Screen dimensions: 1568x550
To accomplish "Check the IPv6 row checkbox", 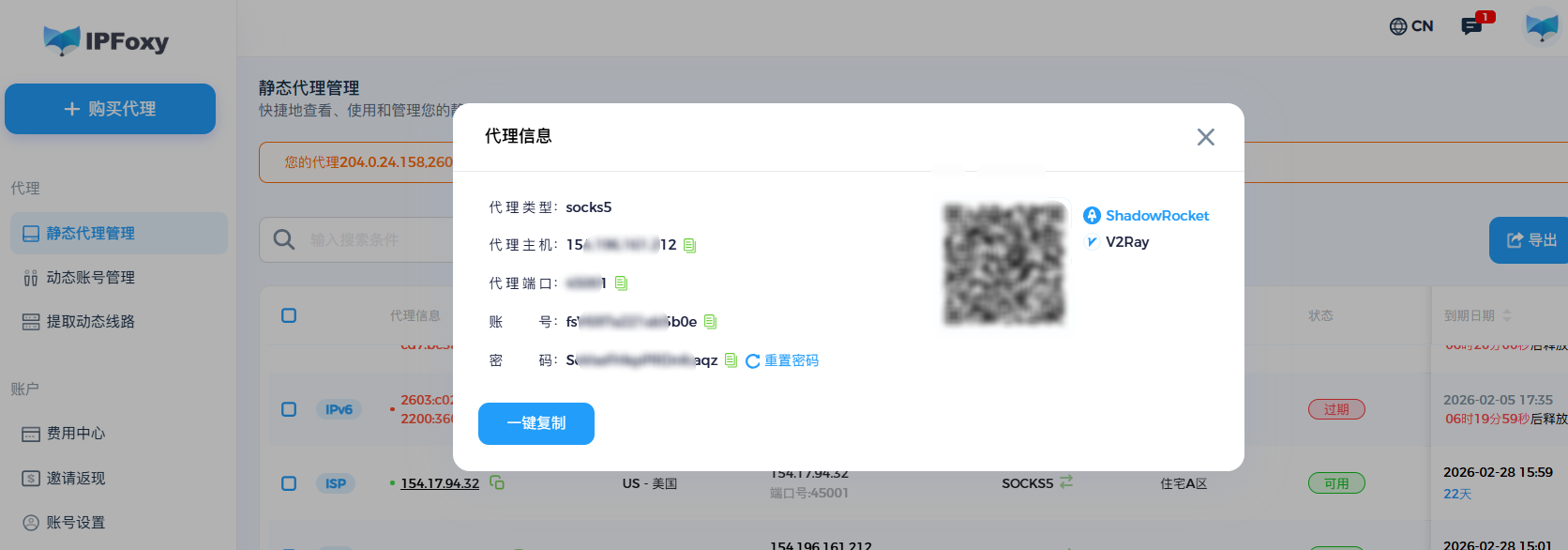I will coord(289,409).
